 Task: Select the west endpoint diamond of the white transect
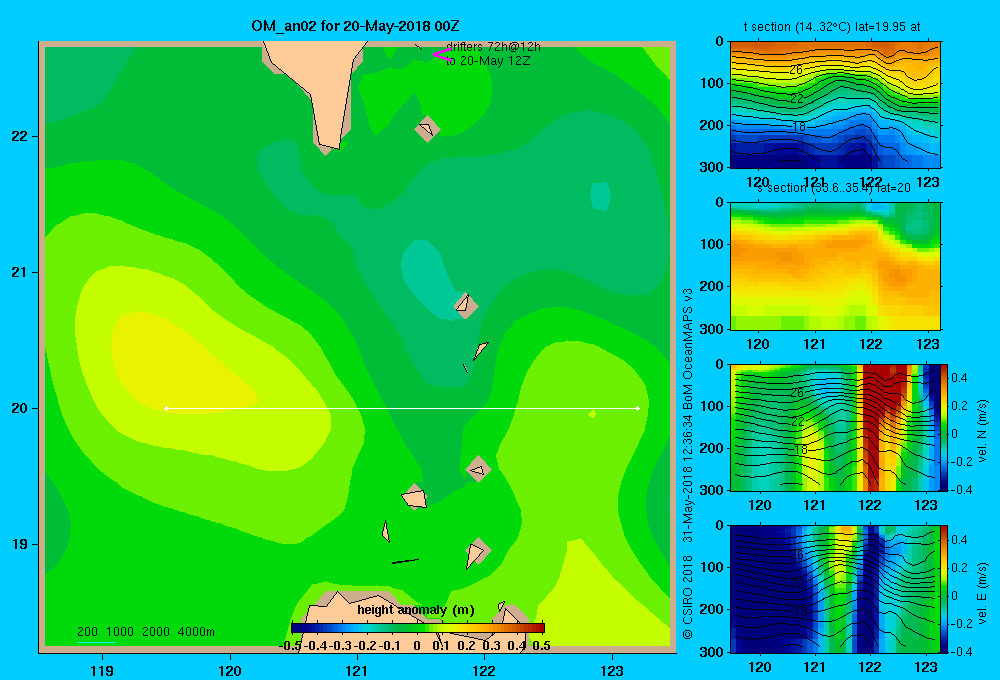(166, 408)
